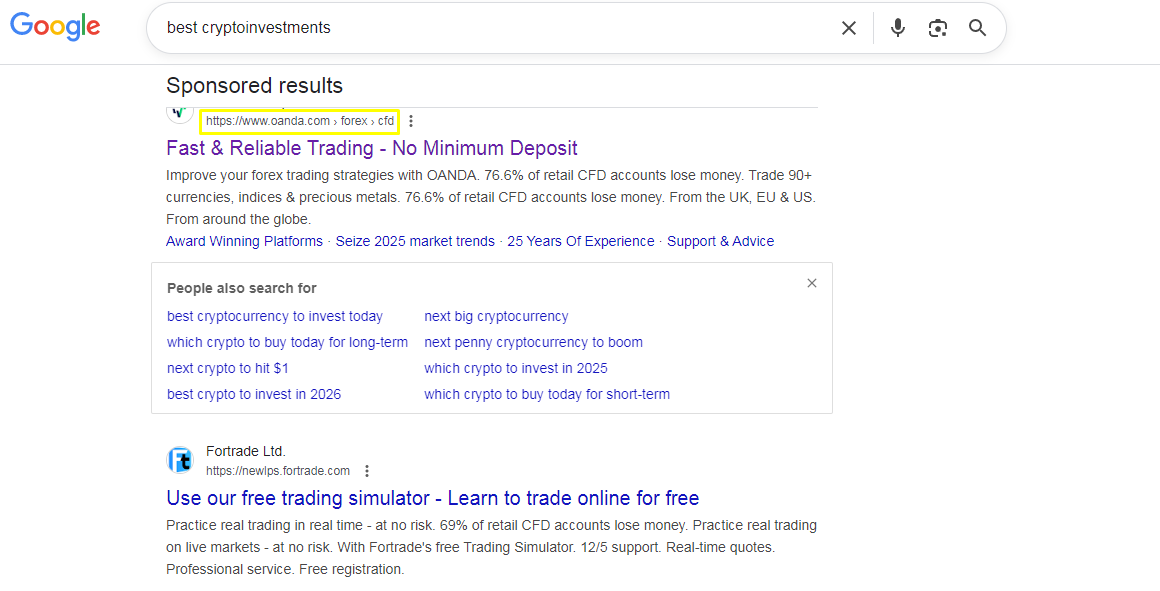
Task: Clear the search box with X icon
Action: coord(849,28)
